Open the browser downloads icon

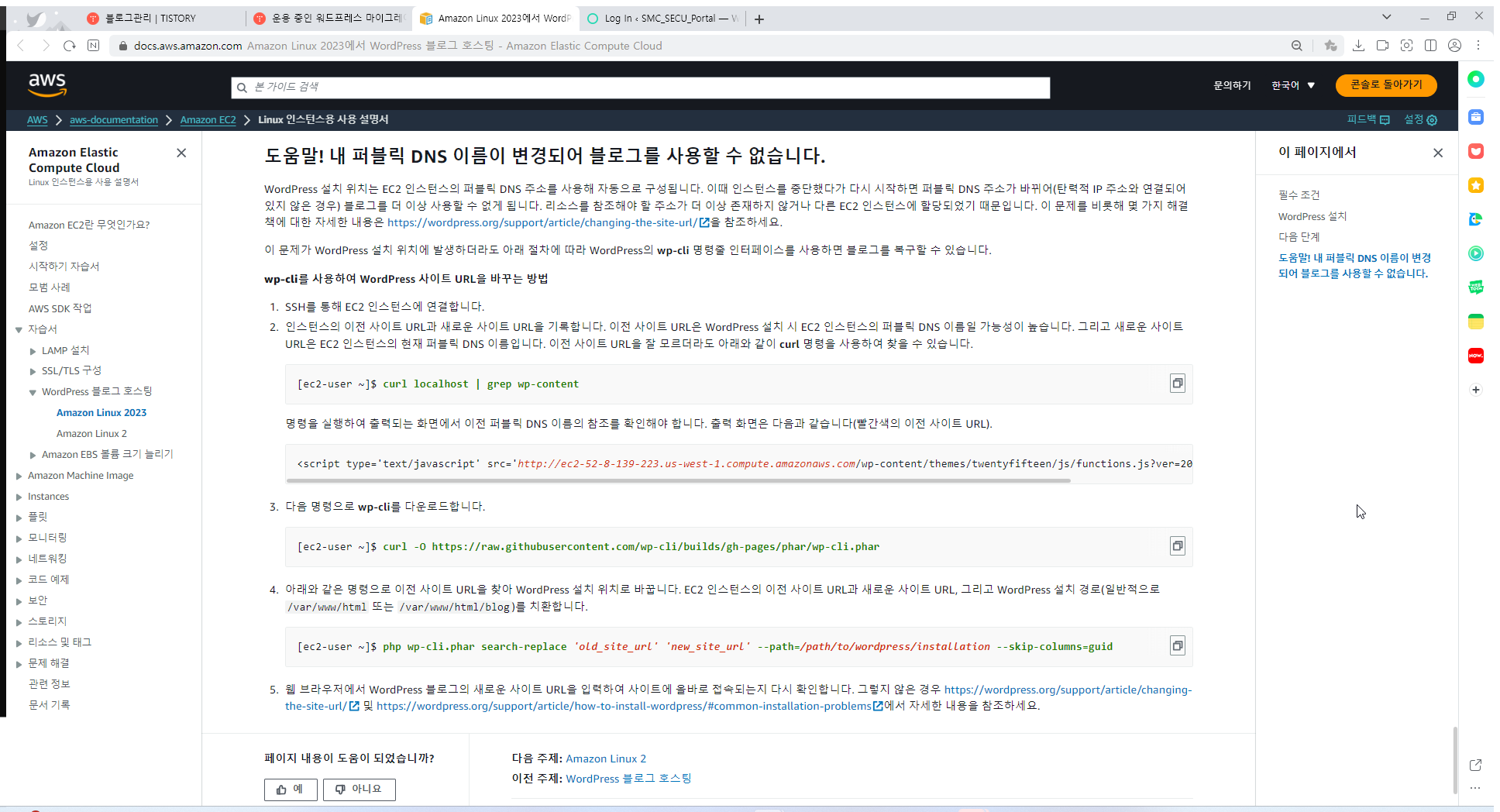coord(1358,46)
